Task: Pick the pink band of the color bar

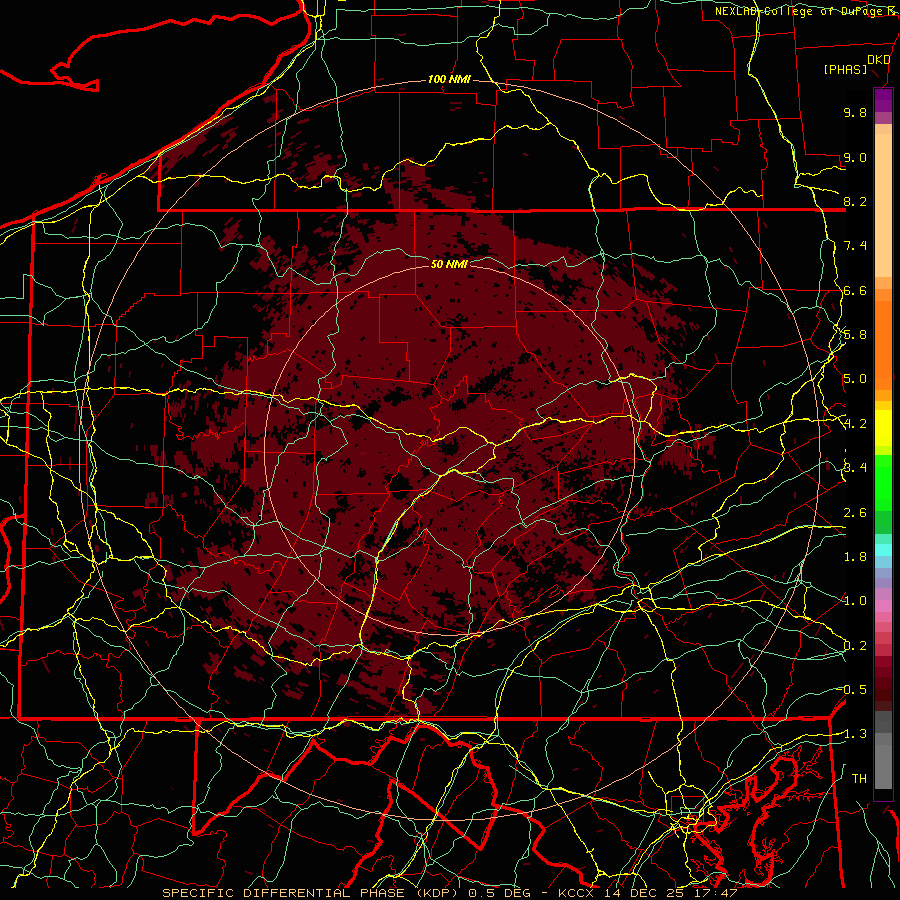Action: coord(883,606)
